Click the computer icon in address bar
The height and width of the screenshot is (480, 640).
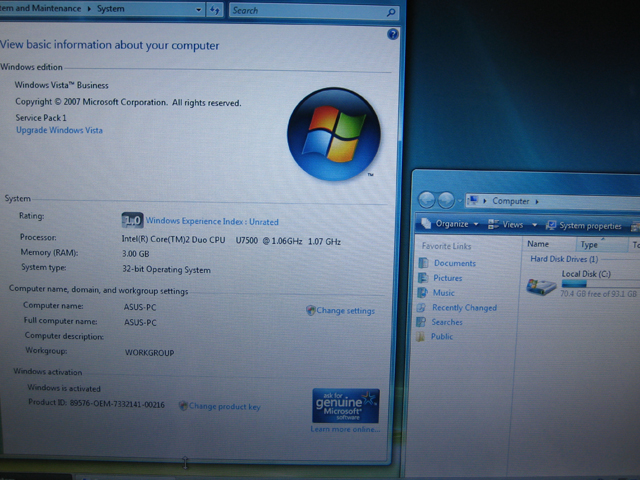coord(473,200)
